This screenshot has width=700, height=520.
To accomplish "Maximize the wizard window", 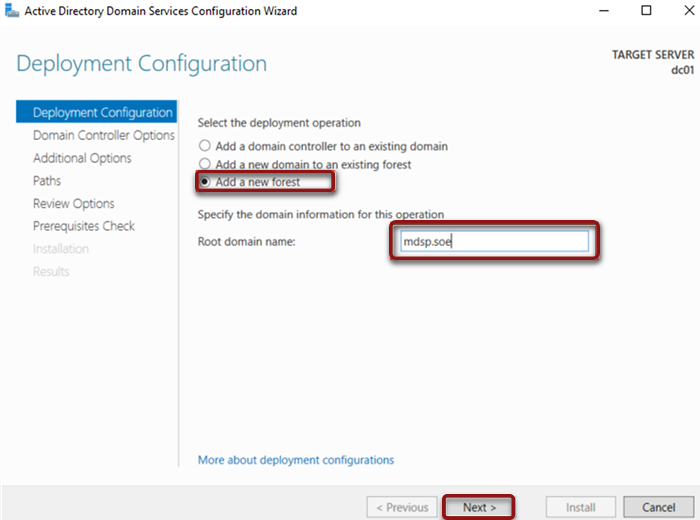I will click(x=646, y=10).
